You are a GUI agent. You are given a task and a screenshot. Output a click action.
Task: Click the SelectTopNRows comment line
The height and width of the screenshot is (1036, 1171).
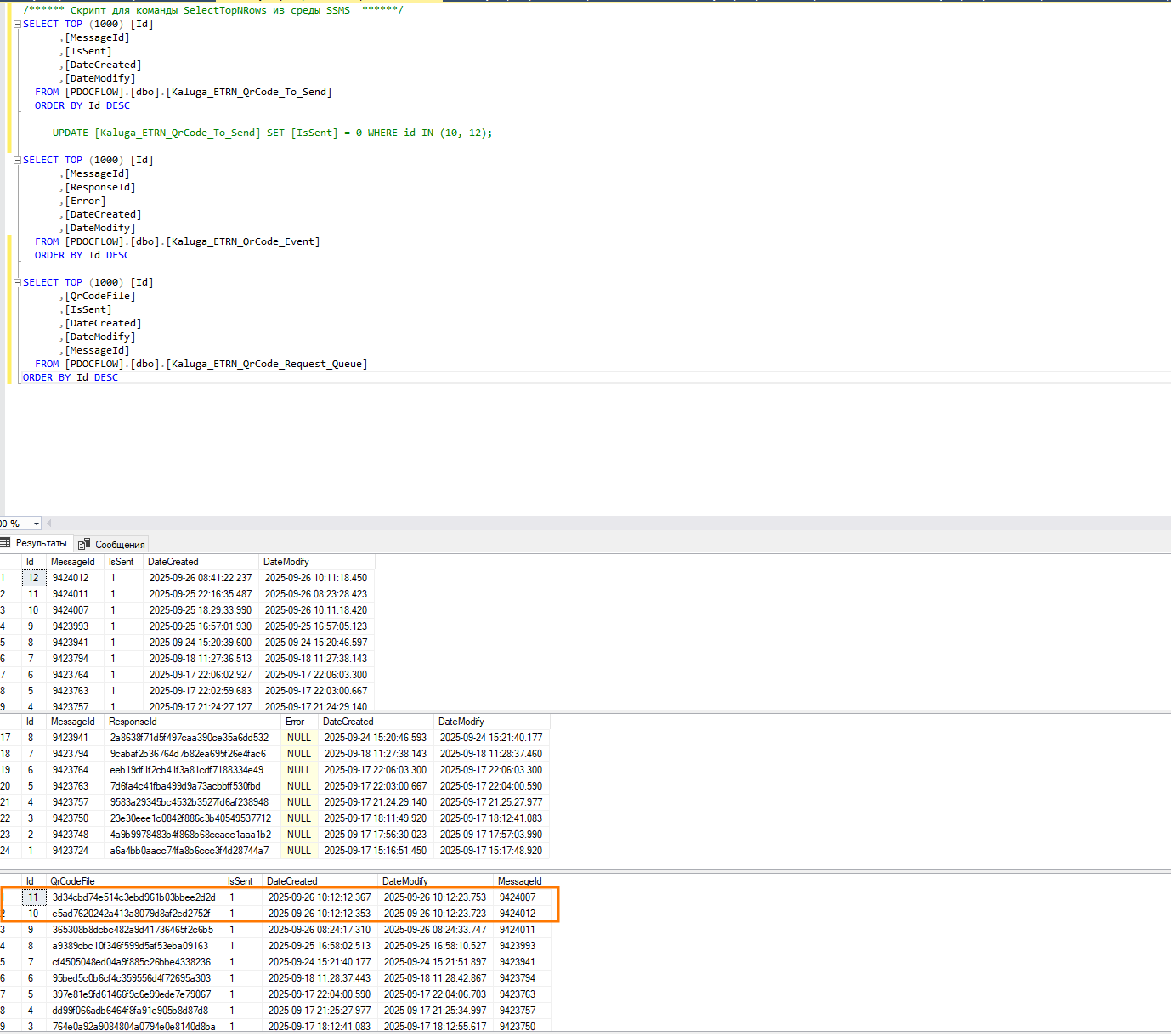[212, 10]
